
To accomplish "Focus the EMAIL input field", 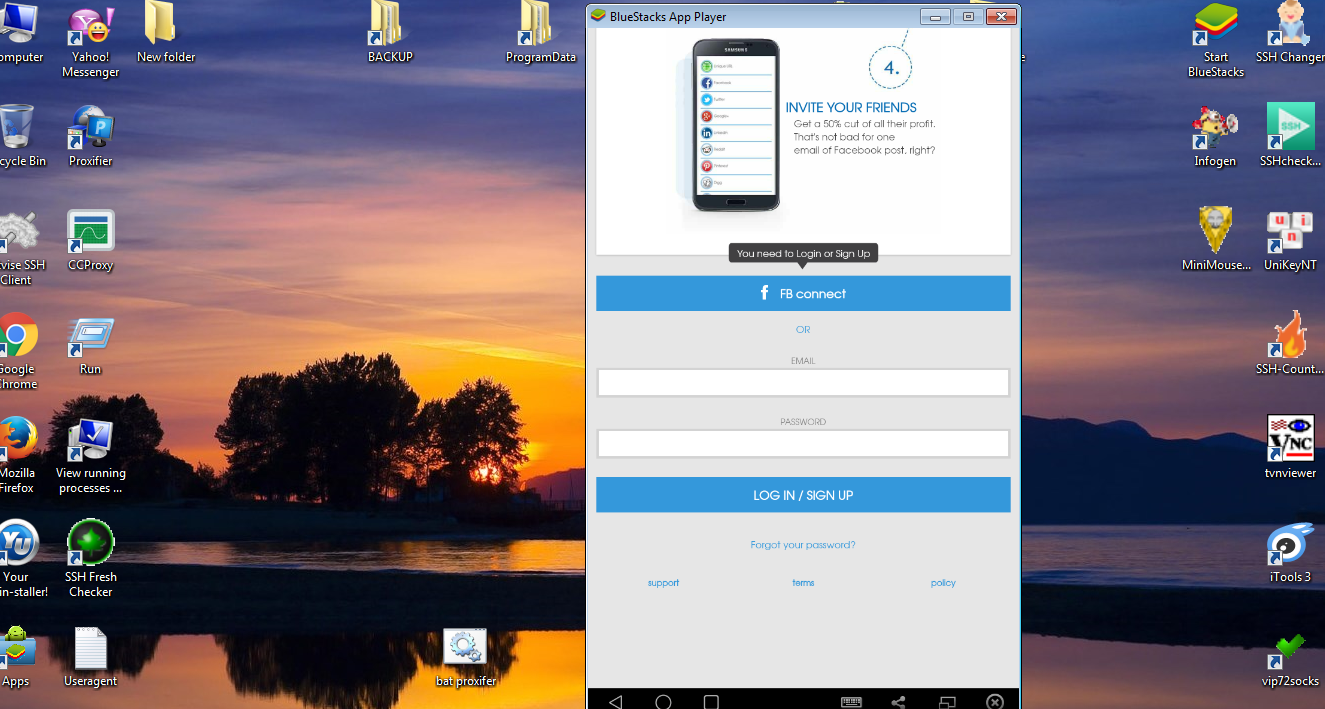I will (x=803, y=383).
